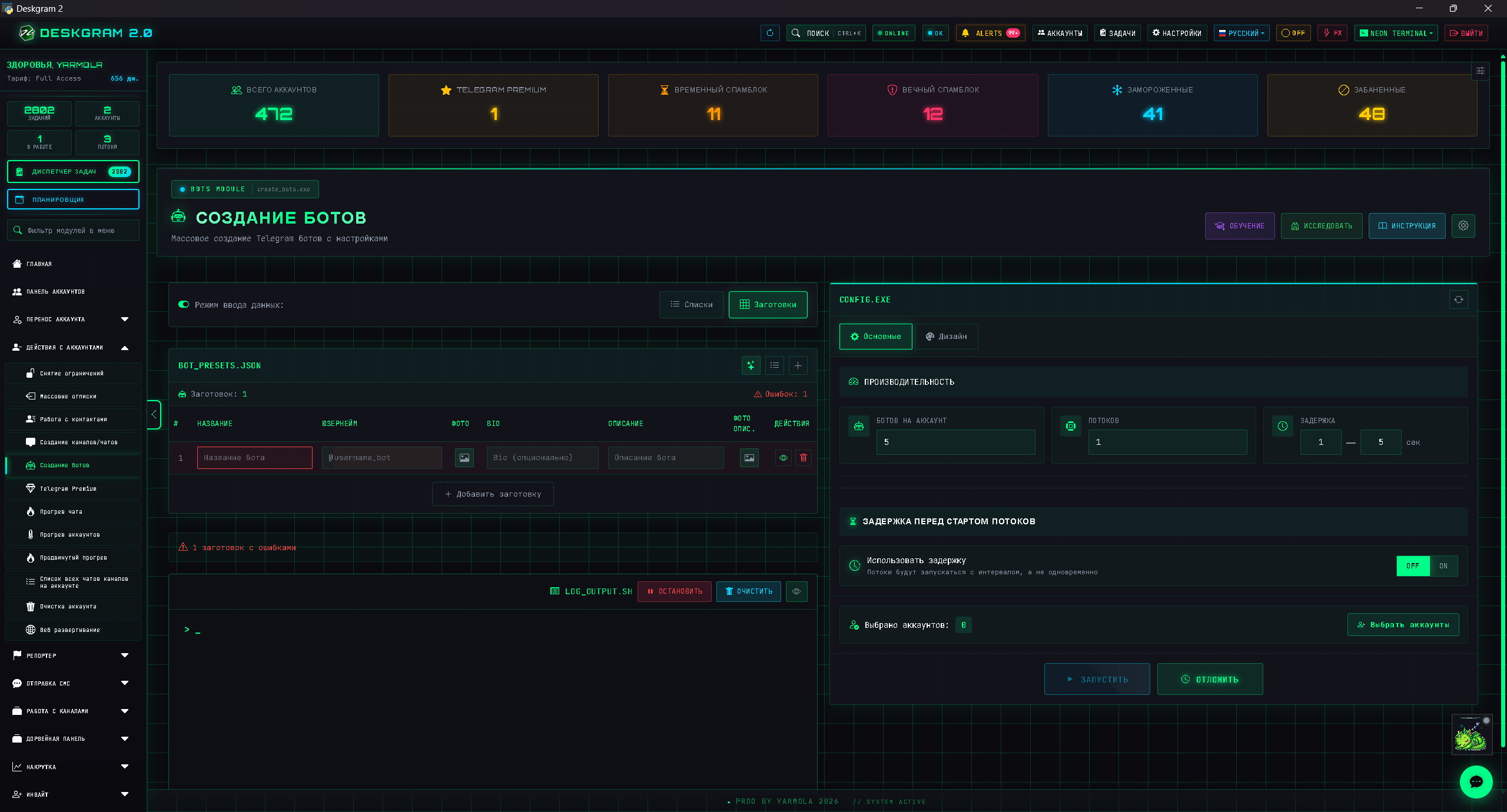Open the Русский language dropdown
This screenshot has height=812, width=1507.
coord(1242,33)
